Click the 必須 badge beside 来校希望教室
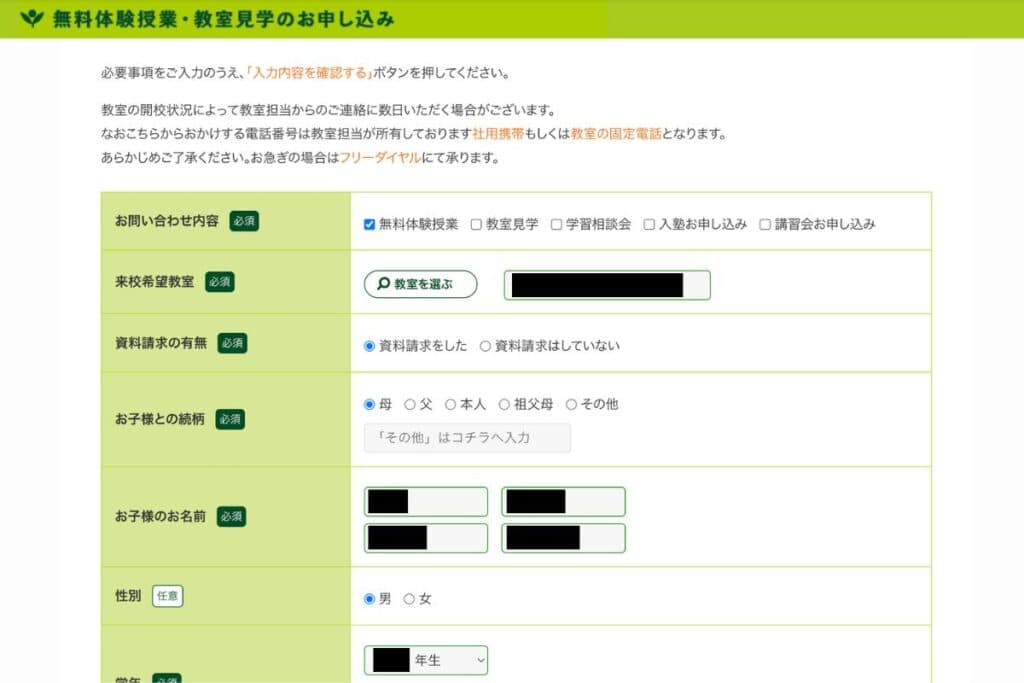The image size is (1024, 683). coord(220,281)
